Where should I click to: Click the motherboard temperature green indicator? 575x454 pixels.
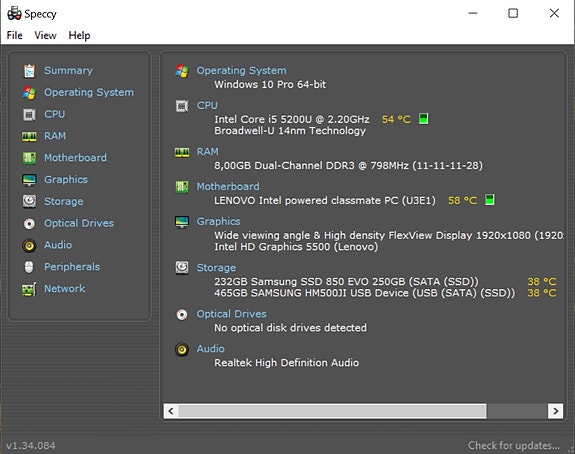click(490, 200)
